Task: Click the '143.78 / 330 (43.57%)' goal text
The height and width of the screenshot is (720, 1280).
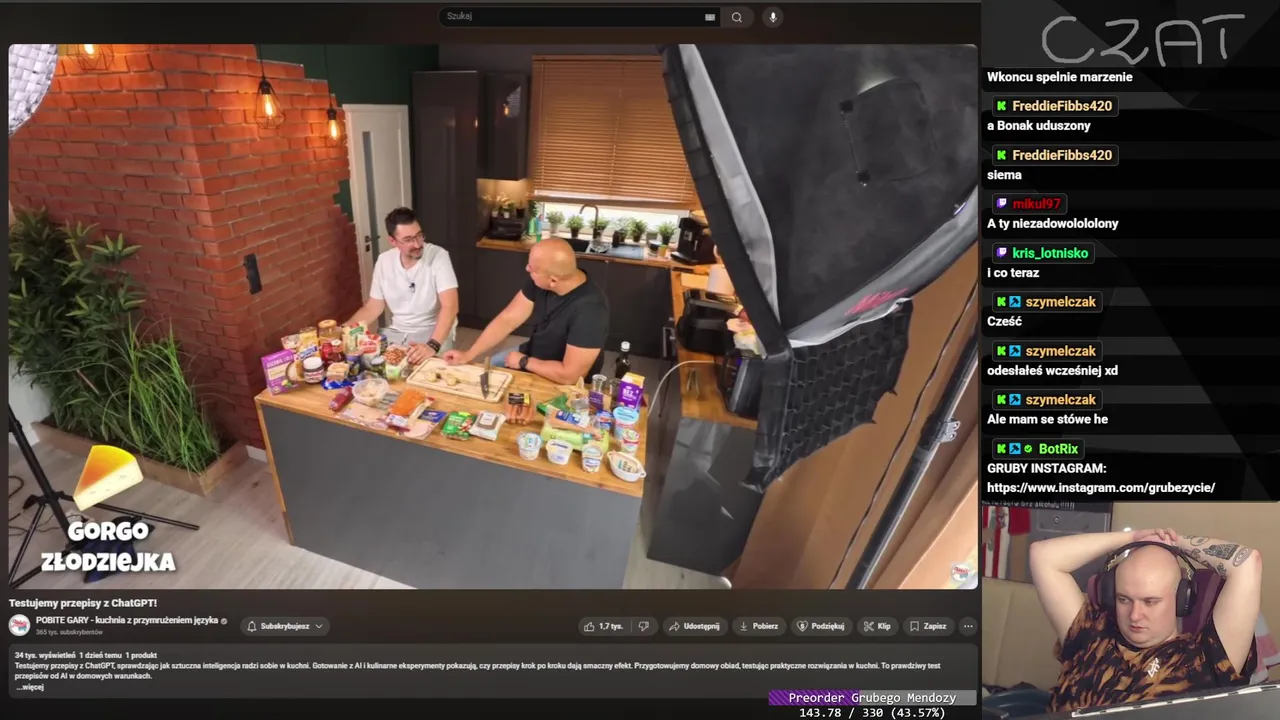Action: (x=872, y=713)
